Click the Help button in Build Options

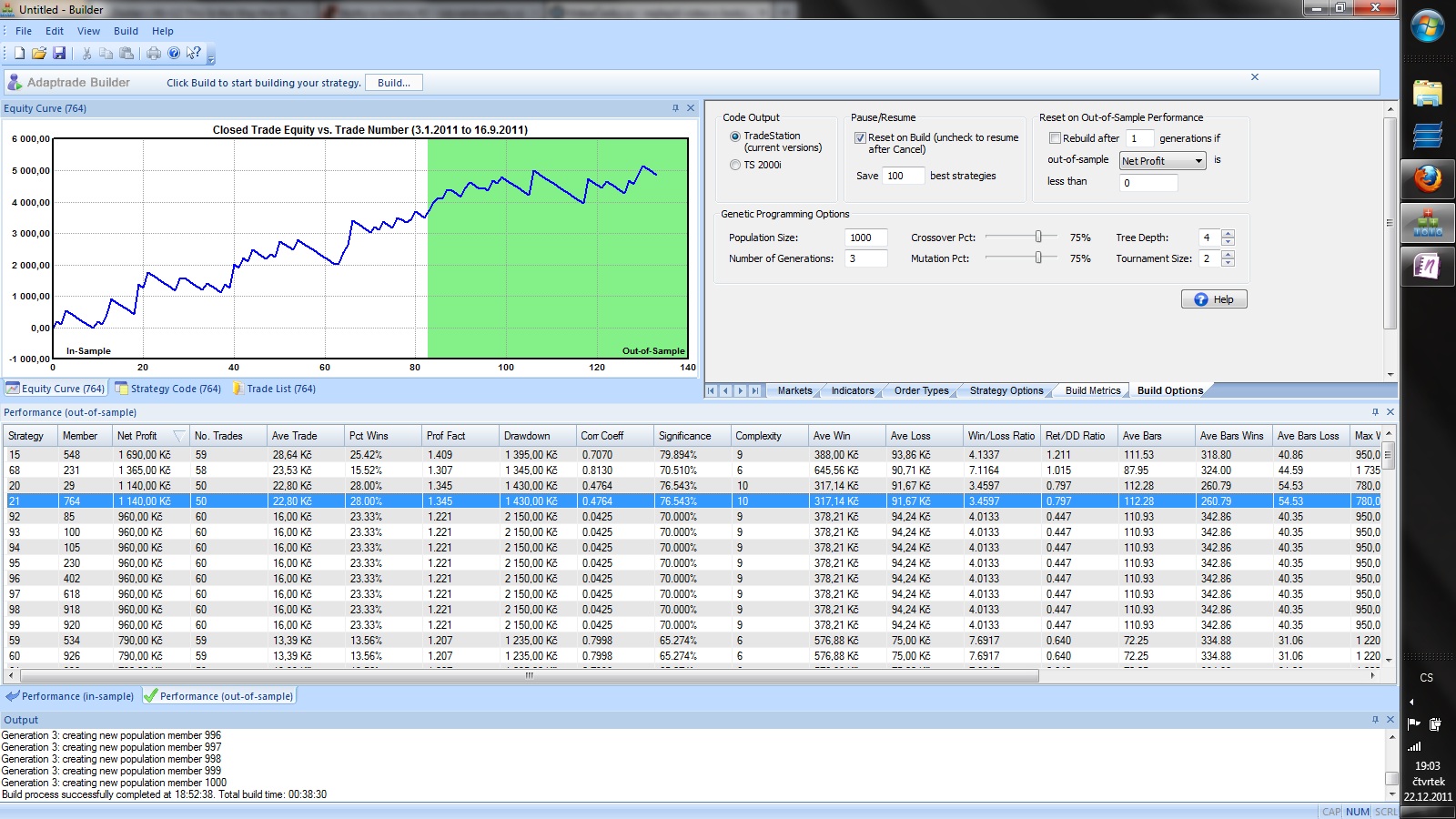click(x=1214, y=299)
